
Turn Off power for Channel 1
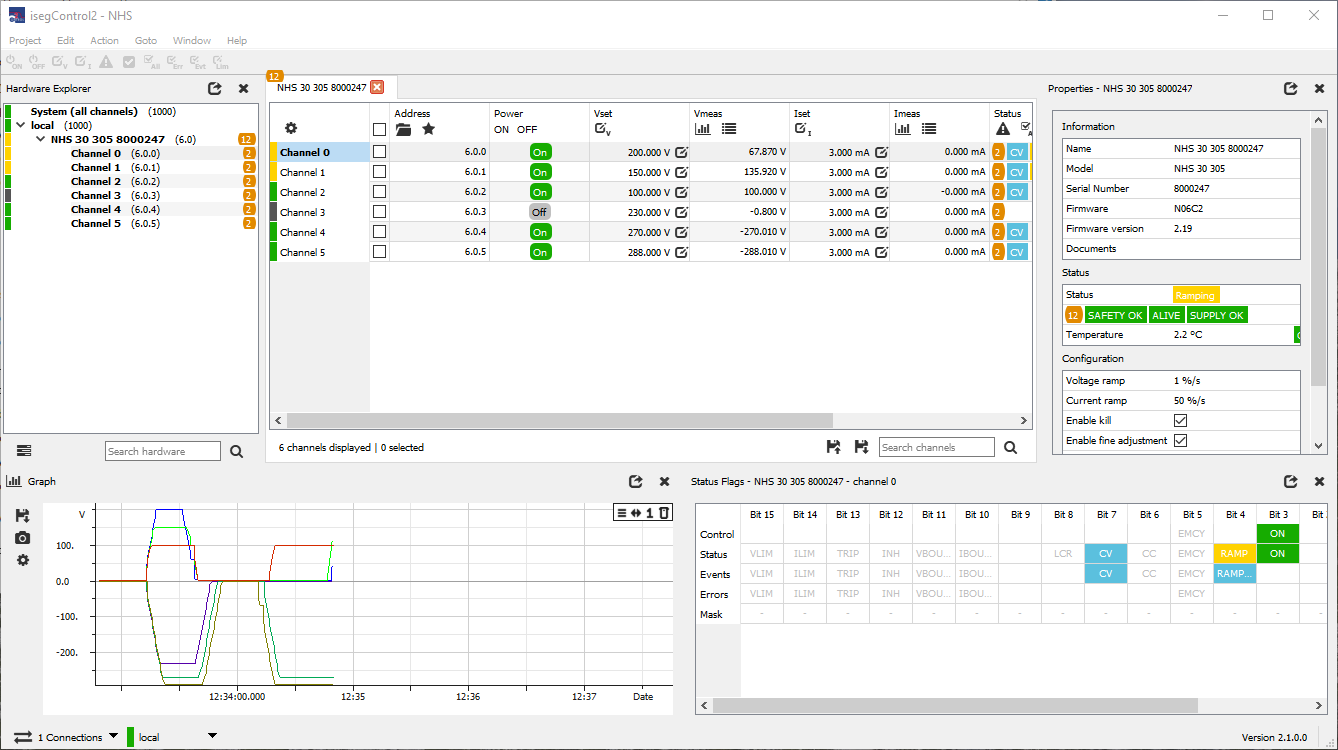tap(539, 171)
